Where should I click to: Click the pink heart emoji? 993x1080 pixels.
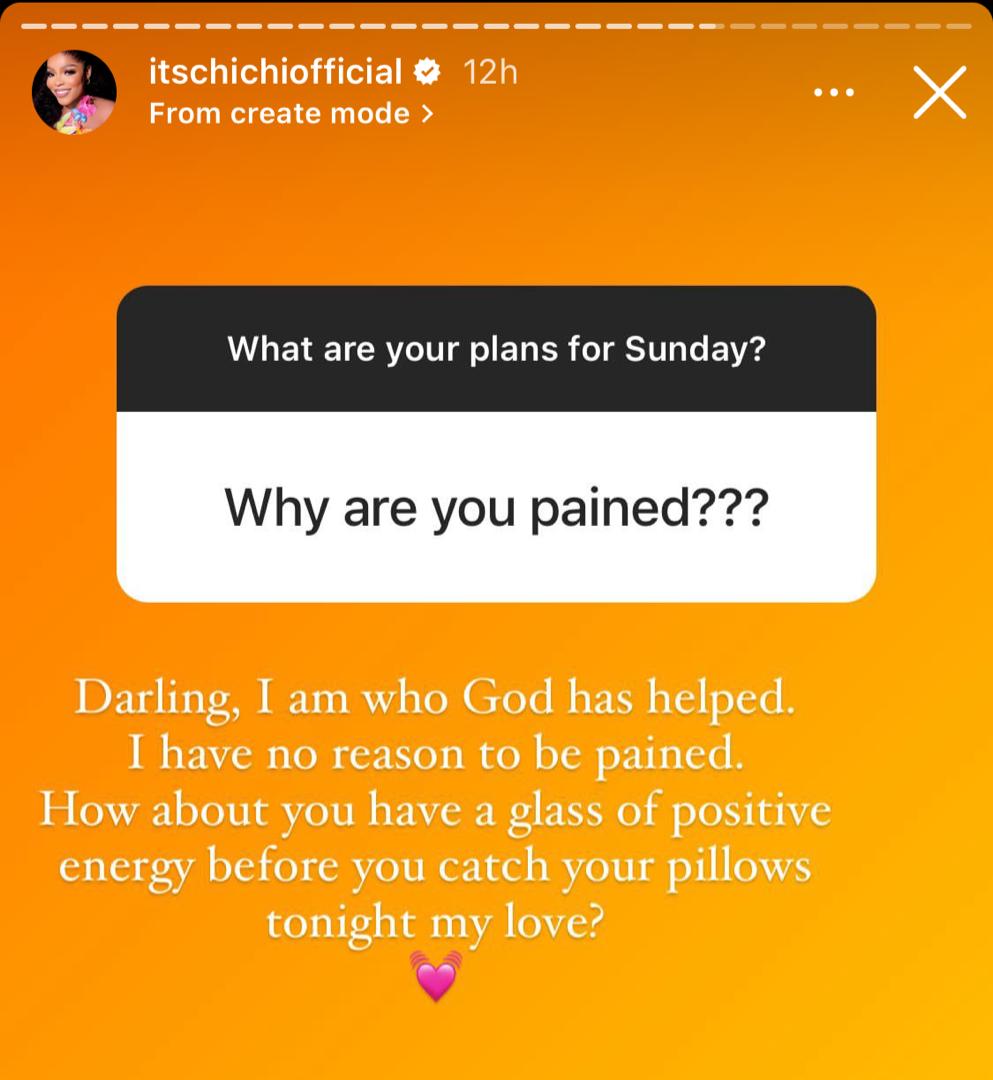(436, 976)
